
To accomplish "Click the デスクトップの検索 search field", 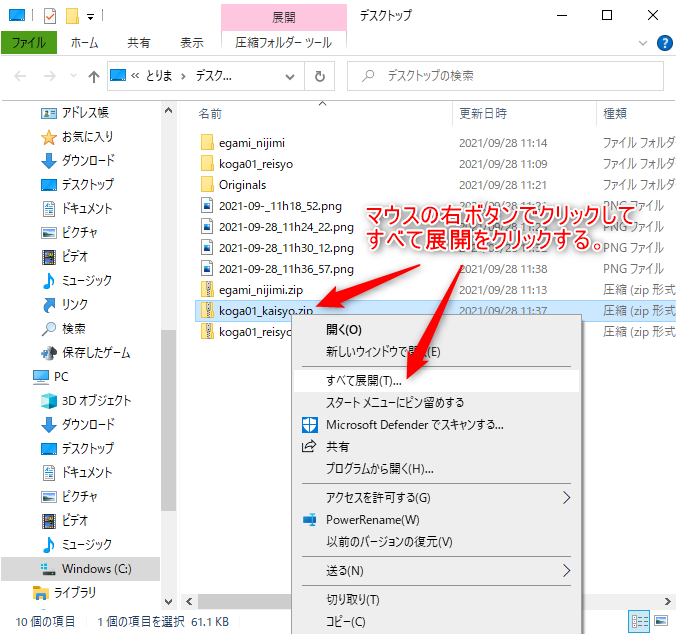I will click(x=506, y=76).
